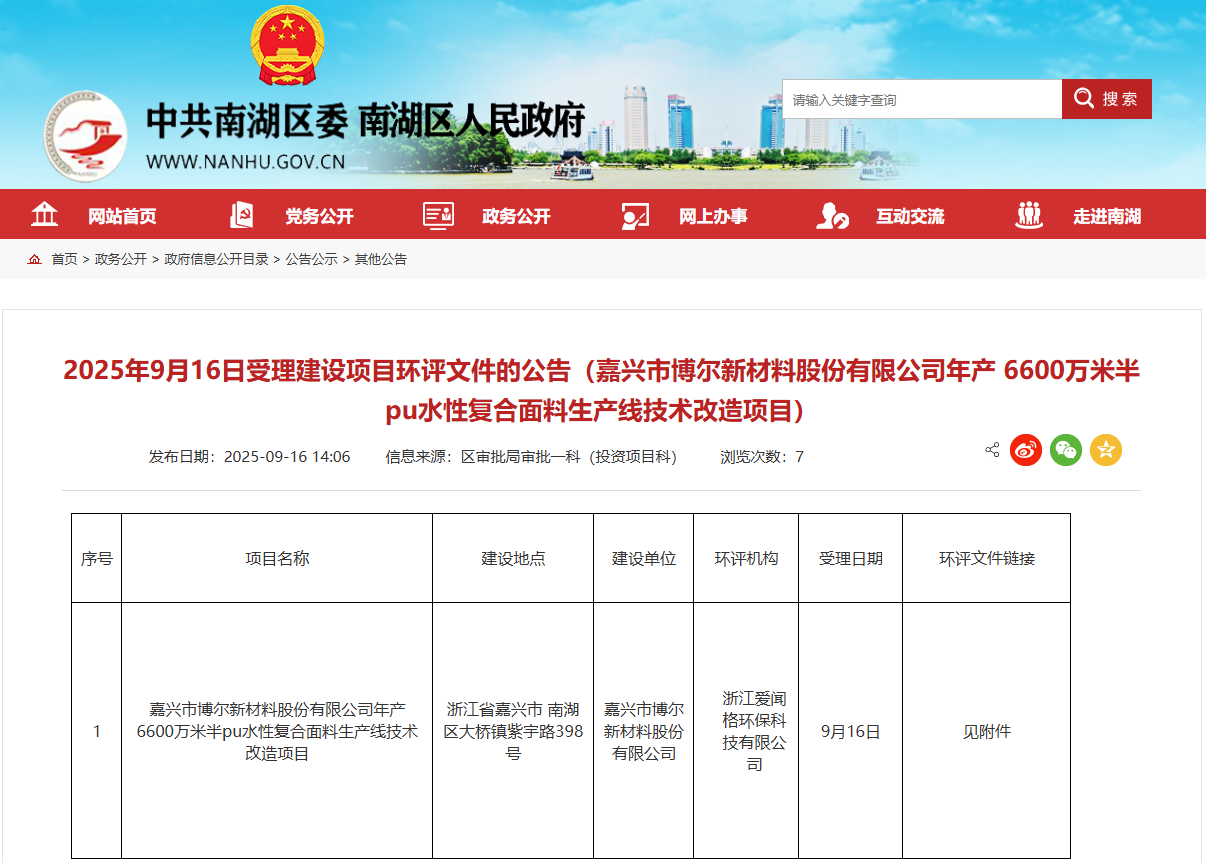
Task: Click the share icon
Action: coord(992,450)
